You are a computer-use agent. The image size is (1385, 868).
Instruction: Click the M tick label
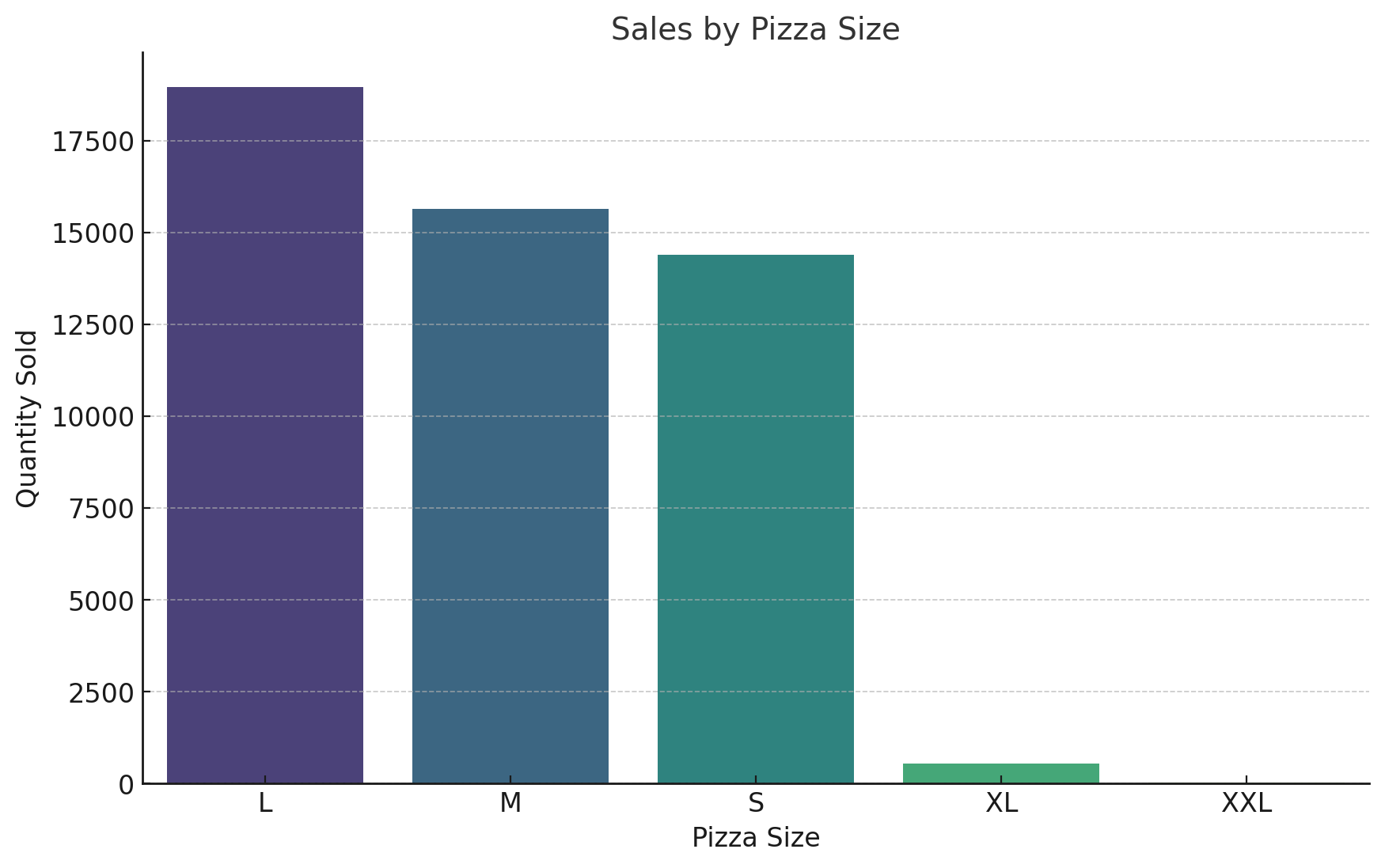[510, 803]
